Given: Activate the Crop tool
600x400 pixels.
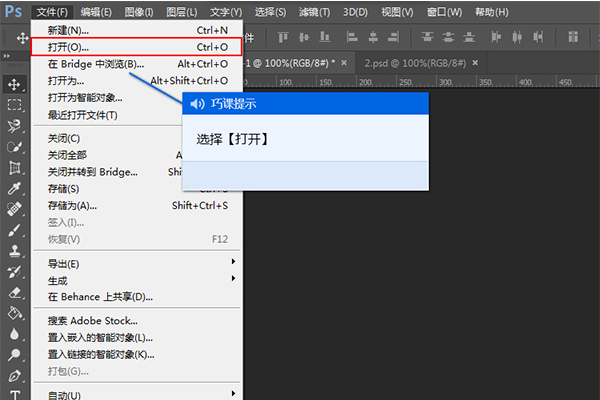Looking at the screenshot, I should coord(15,167).
